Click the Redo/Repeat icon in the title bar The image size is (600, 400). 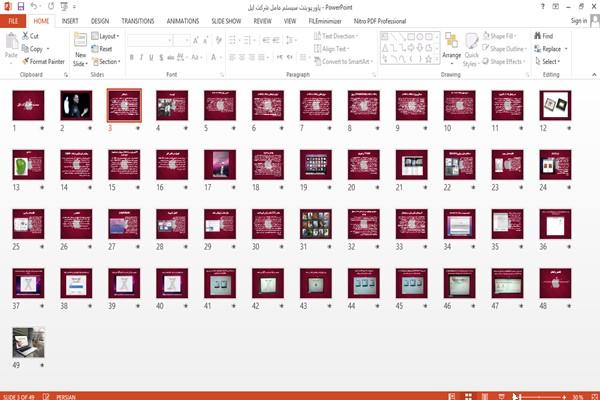[x=51, y=7]
